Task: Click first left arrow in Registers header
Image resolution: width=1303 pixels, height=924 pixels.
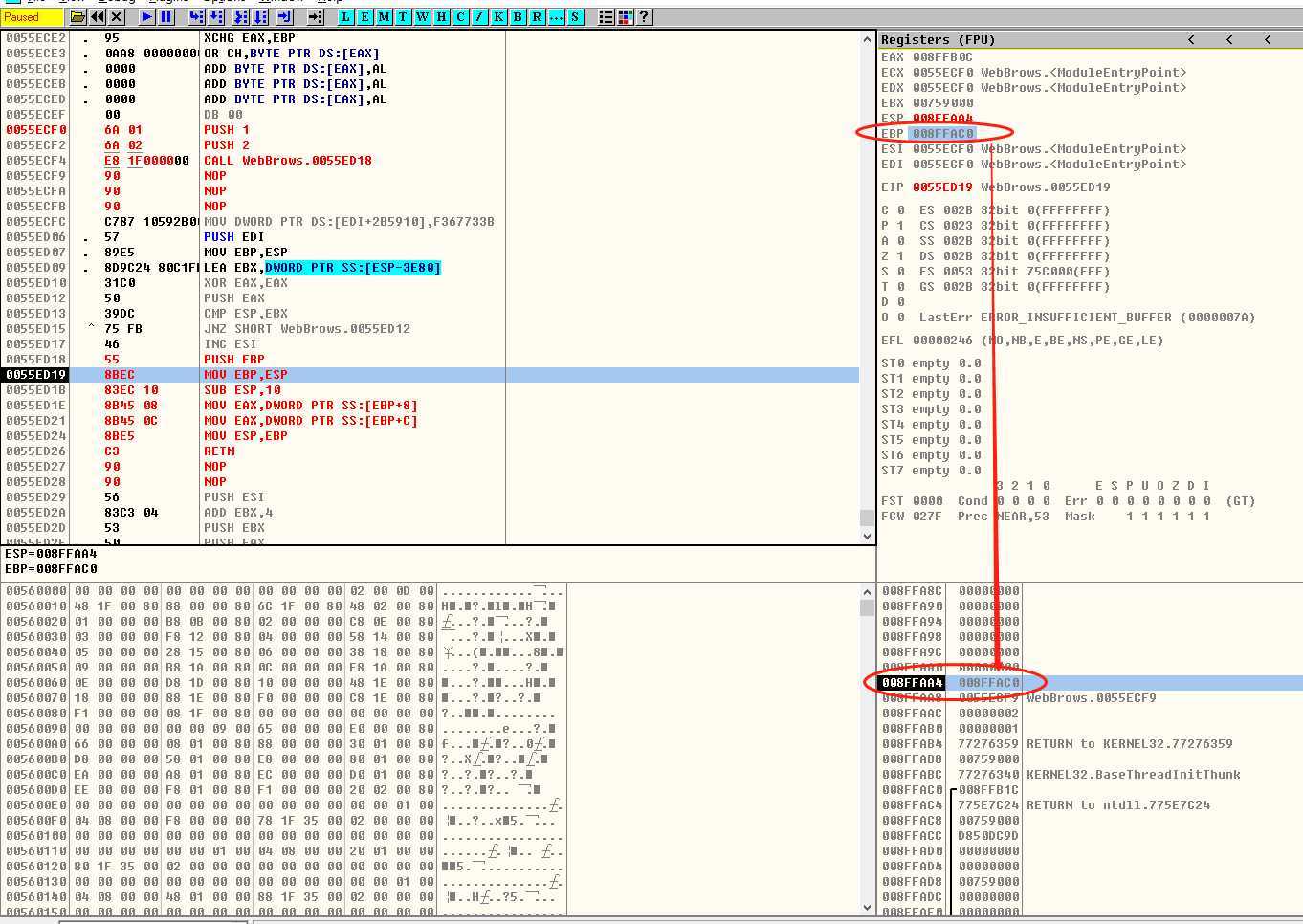Action: pos(1191,39)
